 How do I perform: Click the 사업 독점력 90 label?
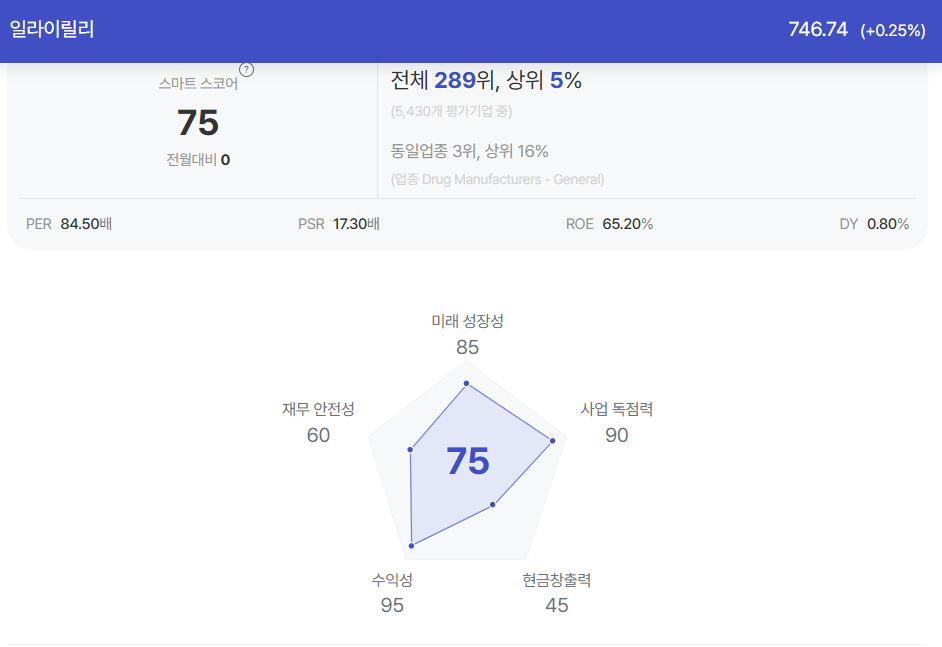616,422
